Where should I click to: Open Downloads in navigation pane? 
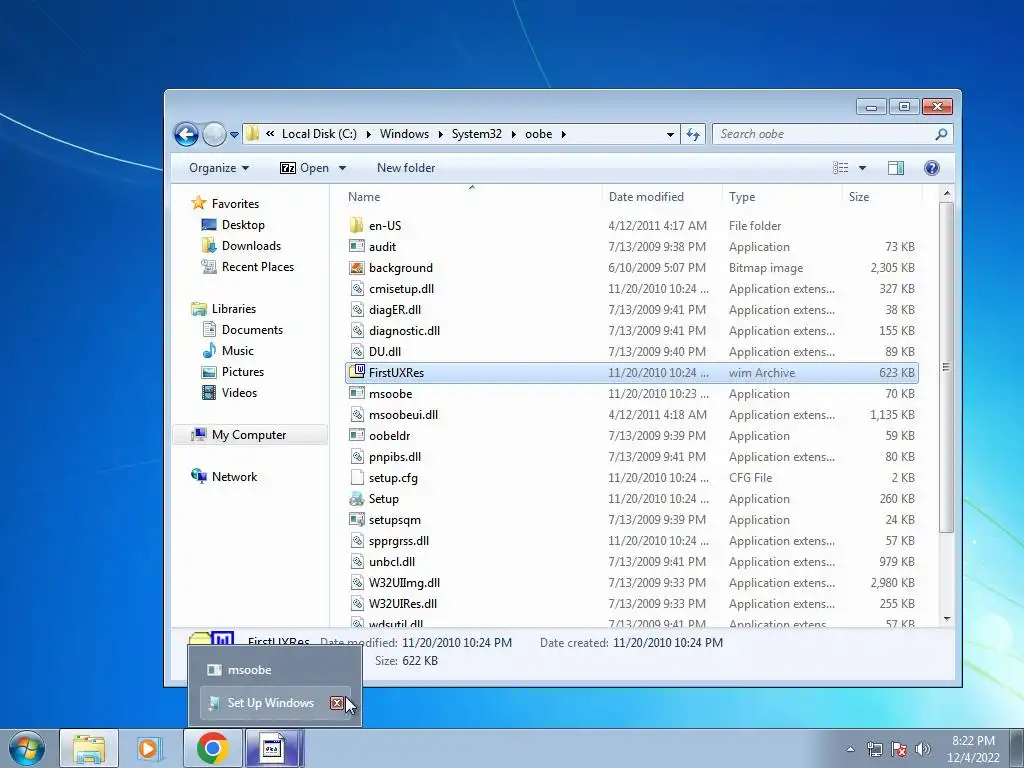tap(251, 246)
